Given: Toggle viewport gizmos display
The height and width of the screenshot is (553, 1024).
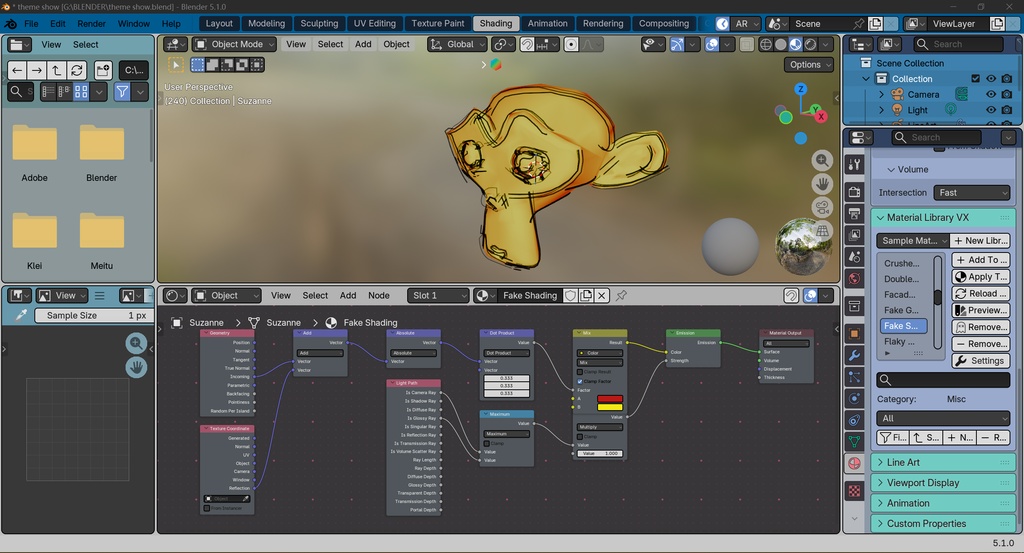Looking at the screenshot, I should 677,44.
